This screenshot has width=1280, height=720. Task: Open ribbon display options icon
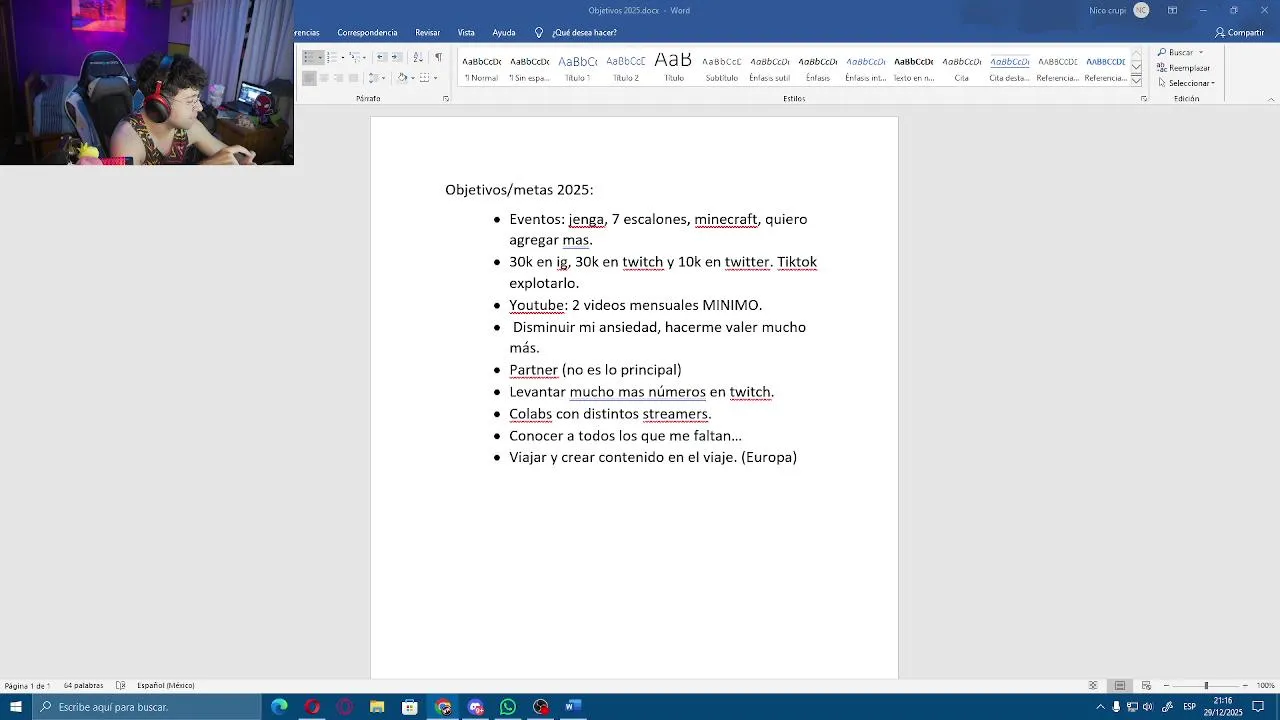pos(1172,10)
